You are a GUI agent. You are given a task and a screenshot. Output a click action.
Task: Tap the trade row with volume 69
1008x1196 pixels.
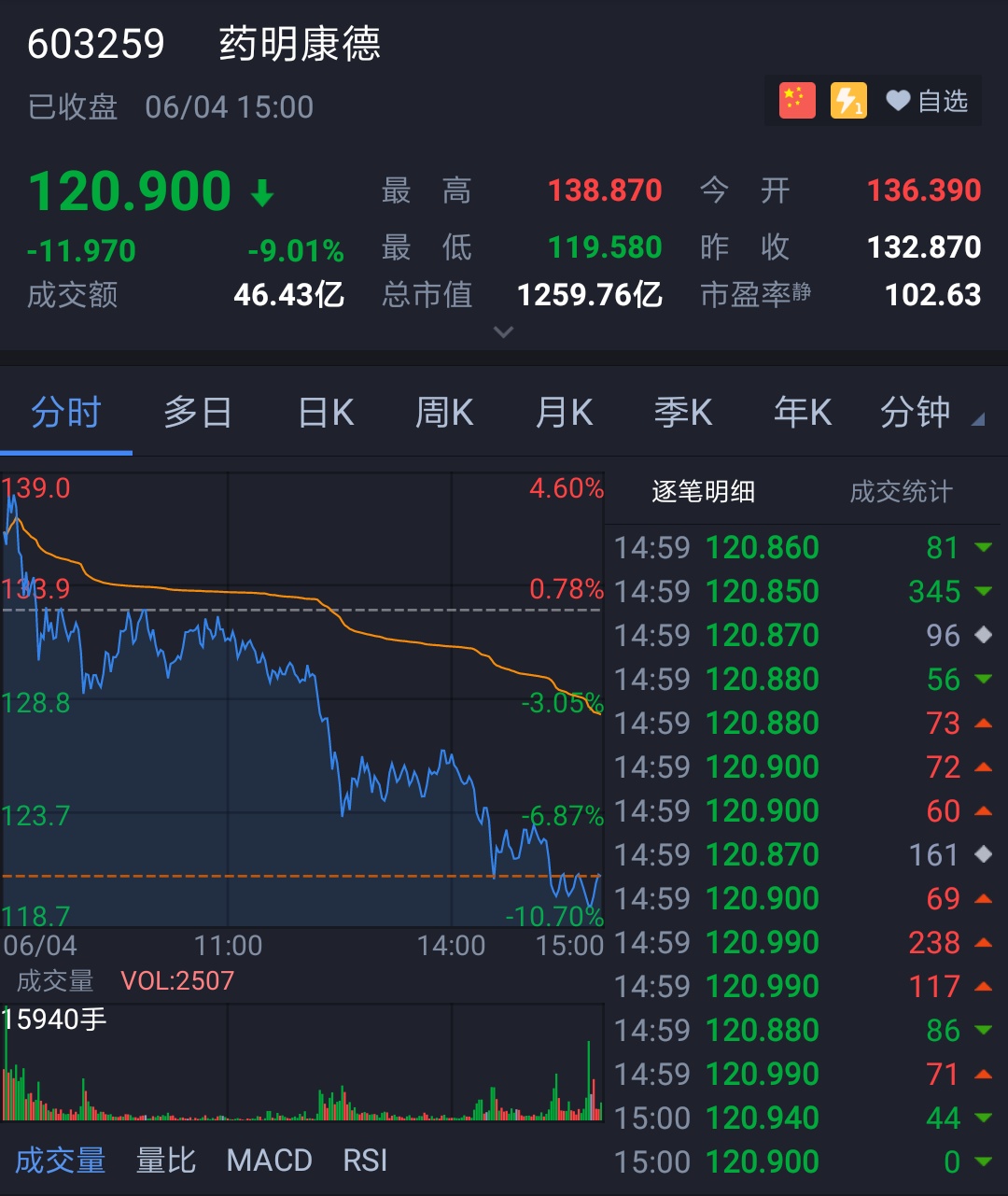806,898
